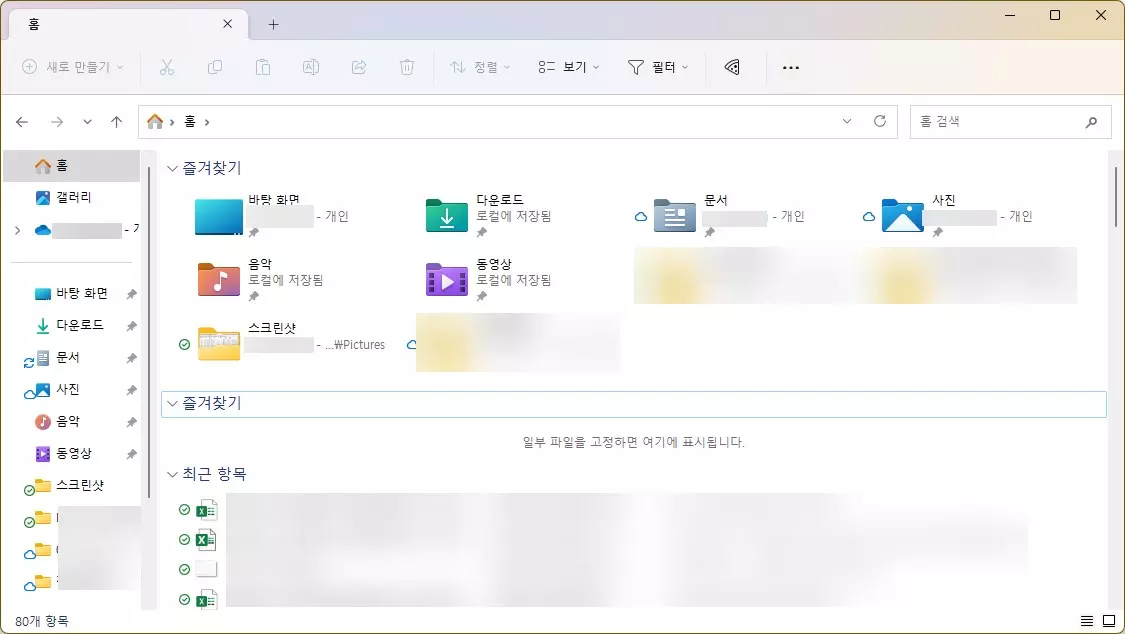The height and width of the screenshot is (634, 1125).
Task: Click the first Excel file icon in 최근 항목
Action: 206,510
